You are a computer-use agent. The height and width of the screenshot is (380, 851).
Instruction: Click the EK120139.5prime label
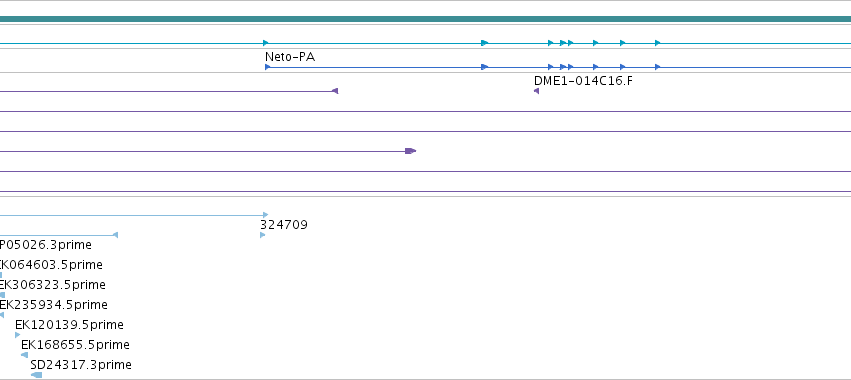pyautogui.click(x=69, y=325)
